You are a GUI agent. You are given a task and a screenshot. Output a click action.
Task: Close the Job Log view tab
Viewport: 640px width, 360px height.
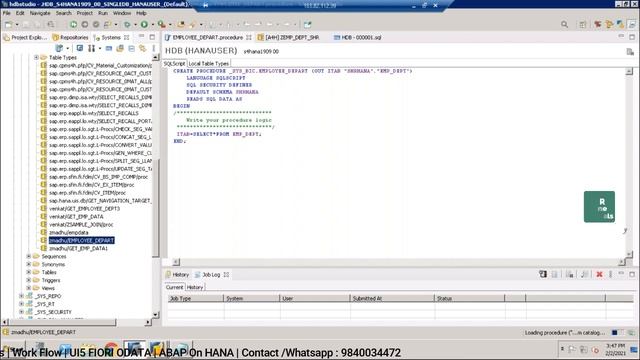226,275
